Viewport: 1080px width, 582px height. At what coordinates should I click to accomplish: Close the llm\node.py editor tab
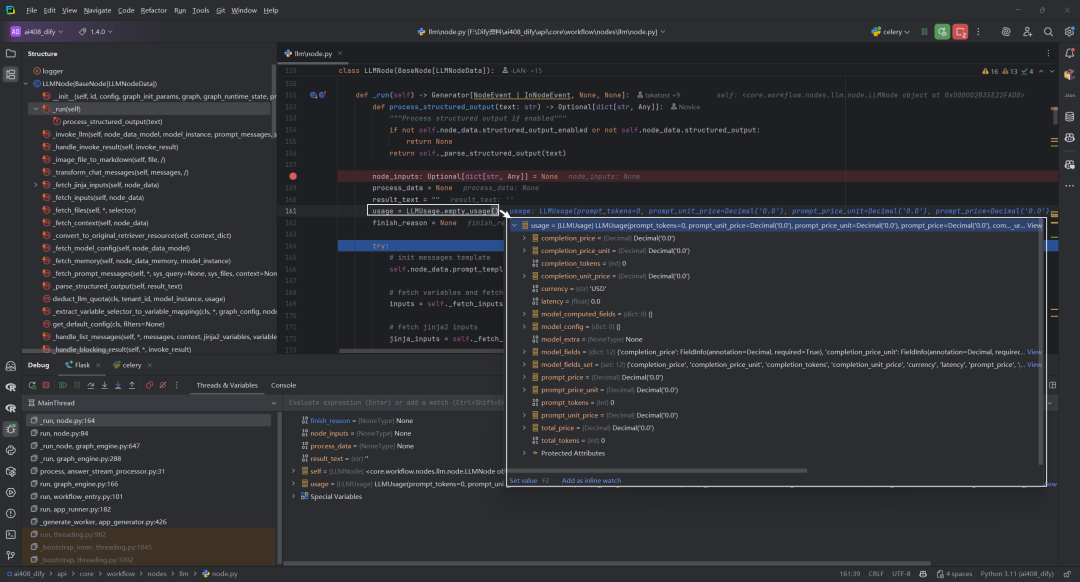[340, 53]
